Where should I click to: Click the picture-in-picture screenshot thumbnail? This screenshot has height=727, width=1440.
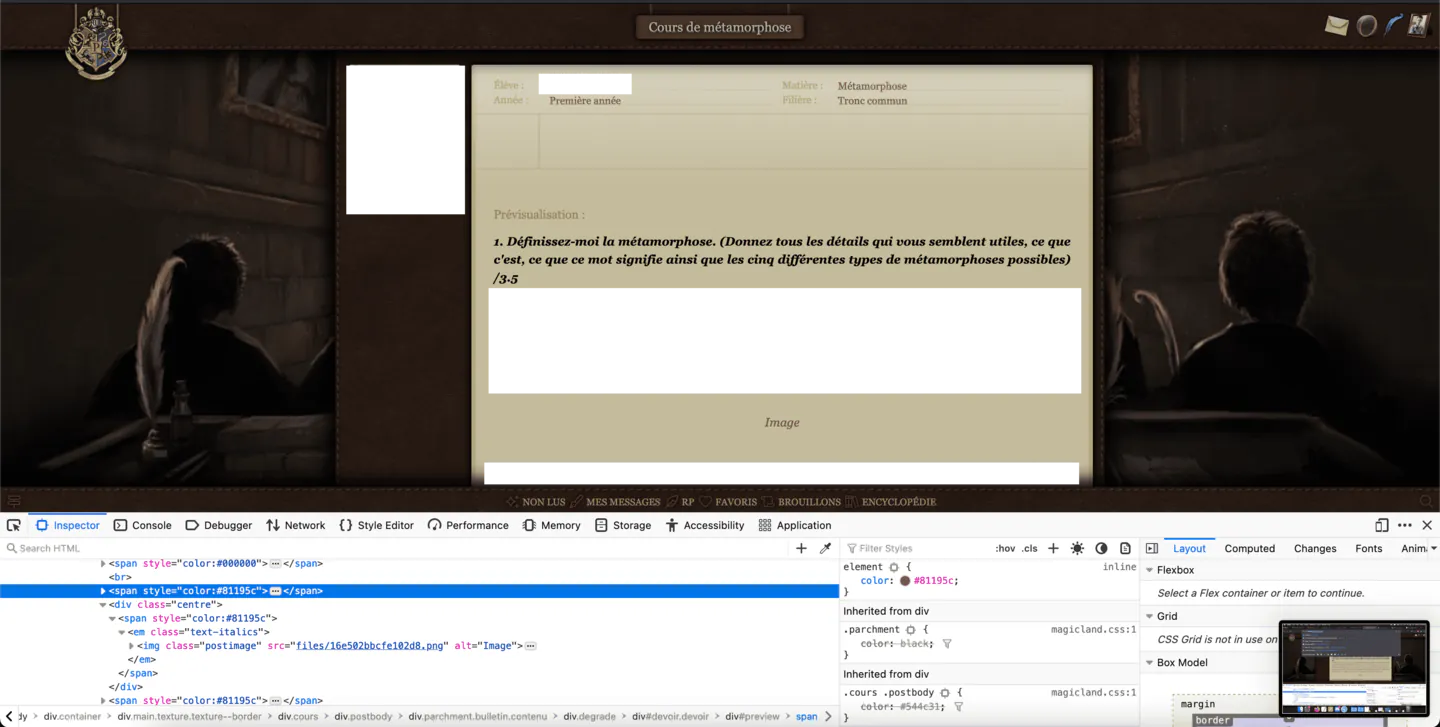click(x=1354, y=668)
